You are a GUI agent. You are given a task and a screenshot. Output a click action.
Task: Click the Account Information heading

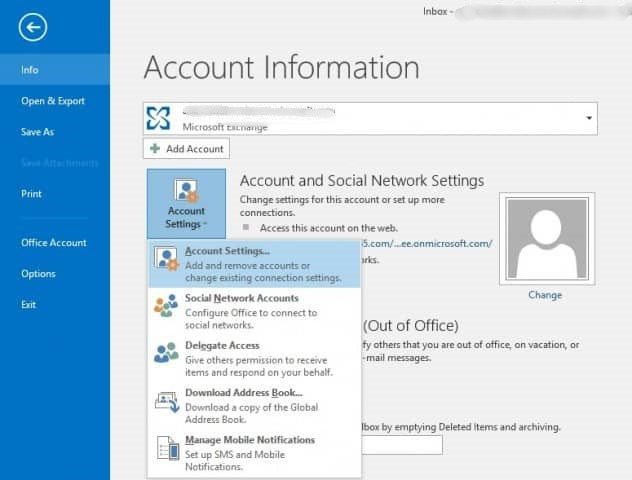coord(282,67)
